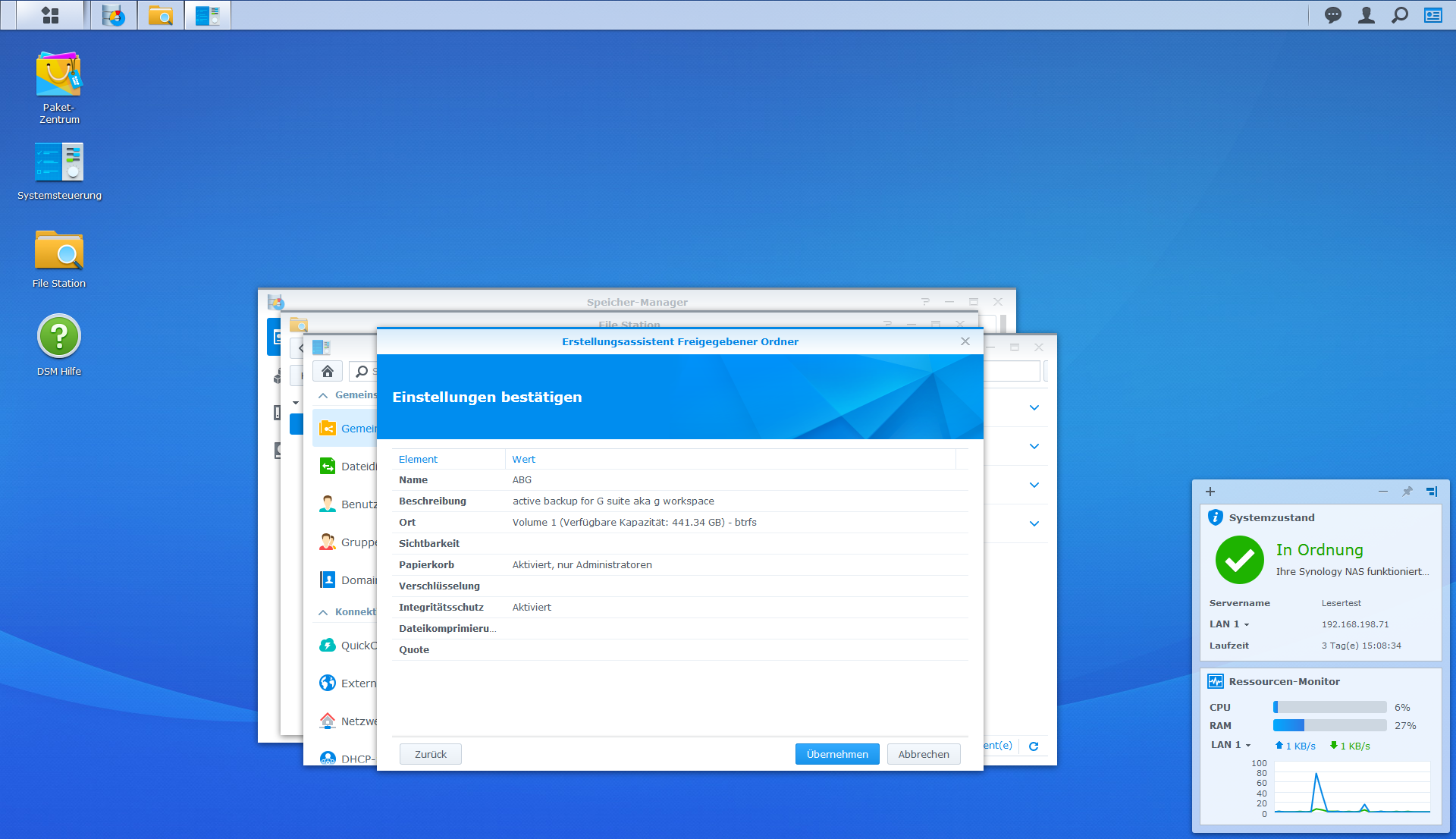The image size is (1456, 839).
Task: Click the refresh icon in control panel
Action: point(1033,746)
